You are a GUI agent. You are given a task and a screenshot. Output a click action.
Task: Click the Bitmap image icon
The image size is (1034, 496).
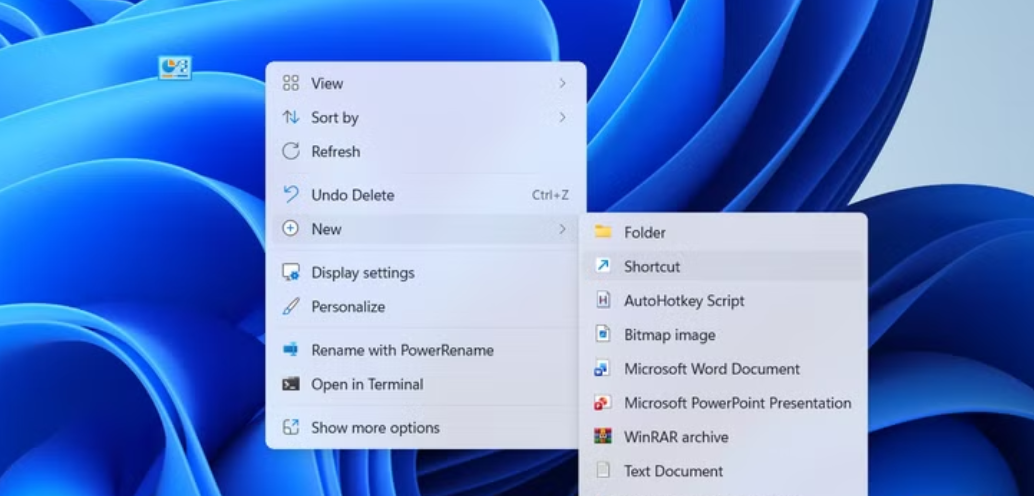point(603,334)
